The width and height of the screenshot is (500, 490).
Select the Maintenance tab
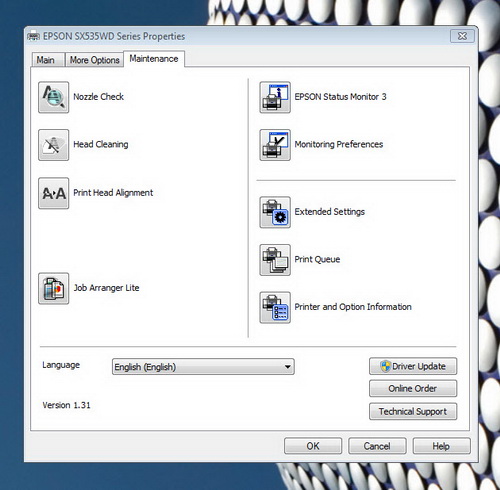(x=154, y=59)
